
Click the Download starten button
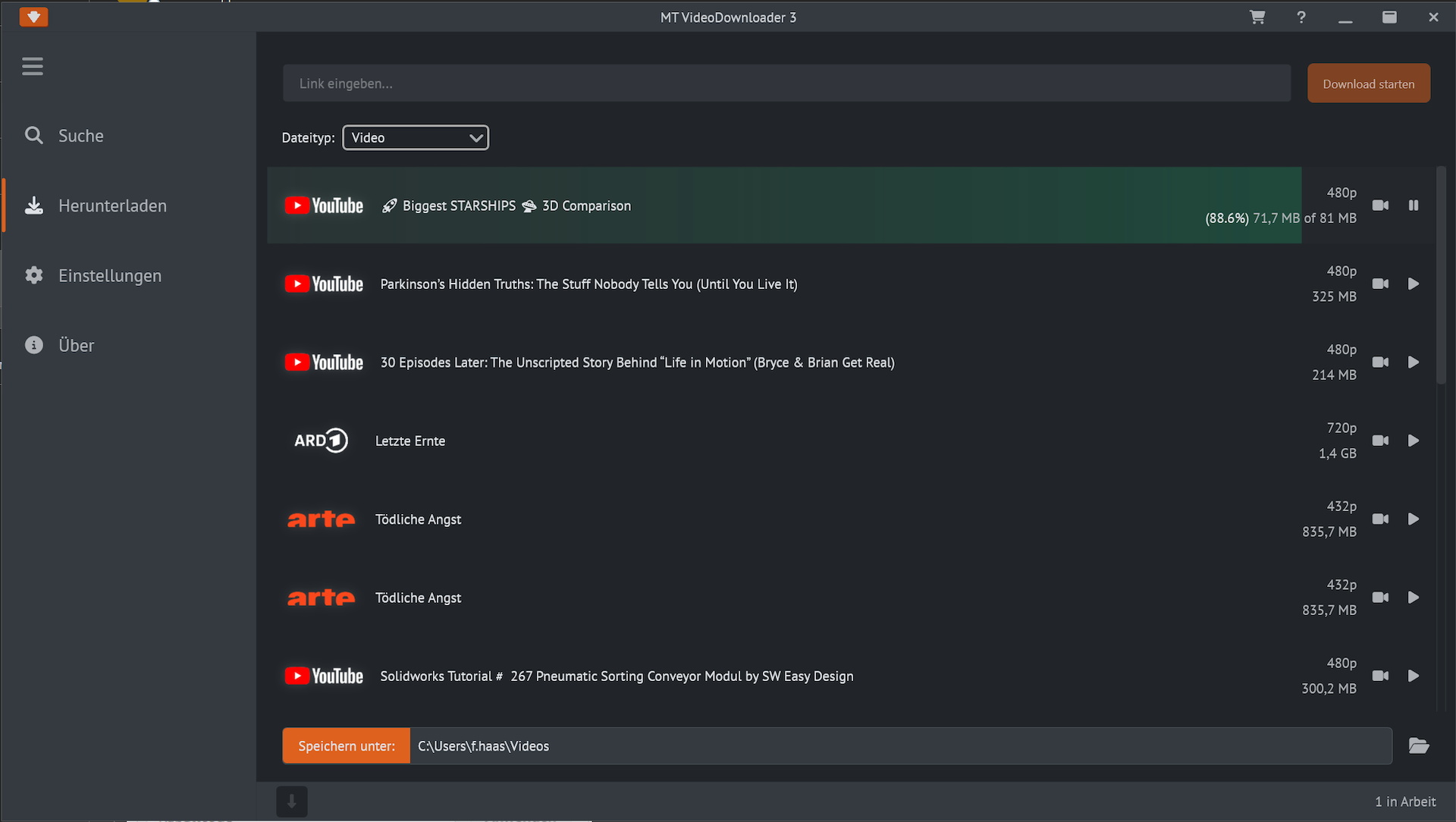pos(1368,83)
